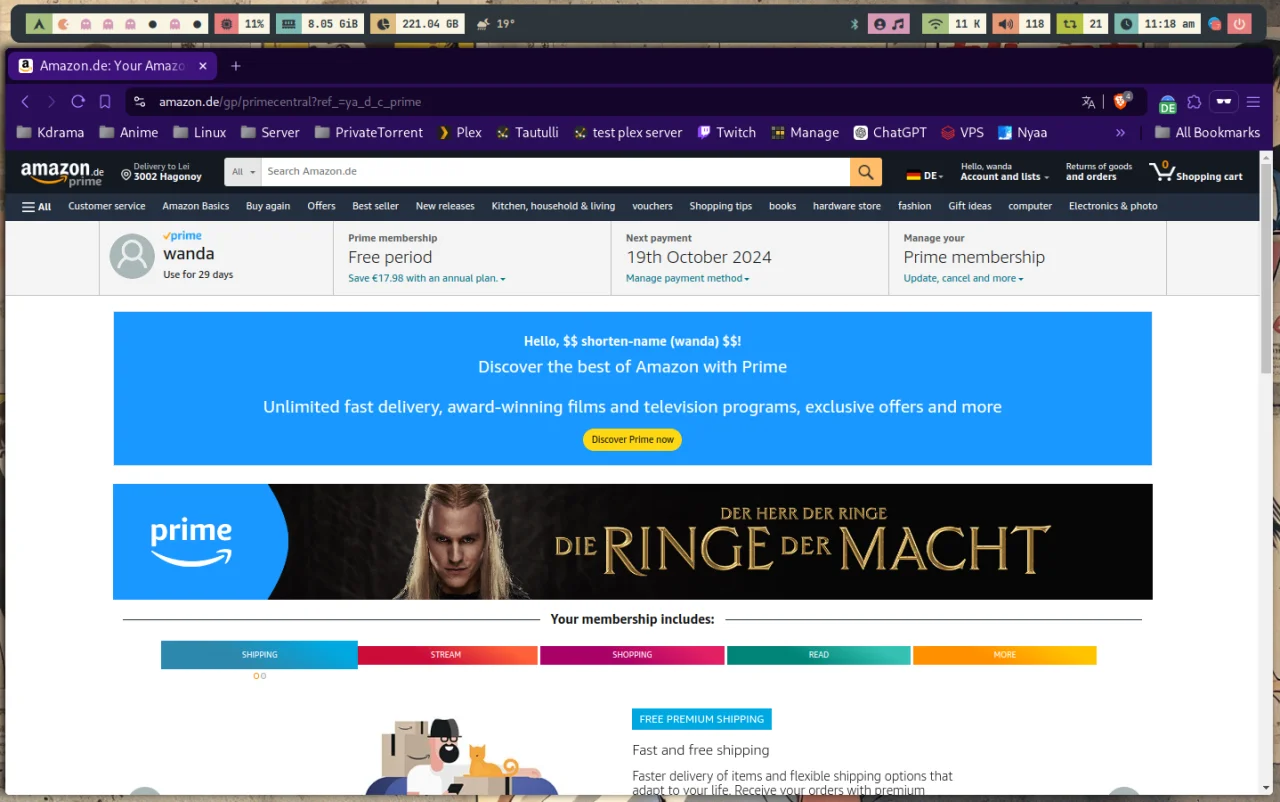Expand Update, cancel and more
The width and height of the screenshot is (1280, 802).
[964, 278]
